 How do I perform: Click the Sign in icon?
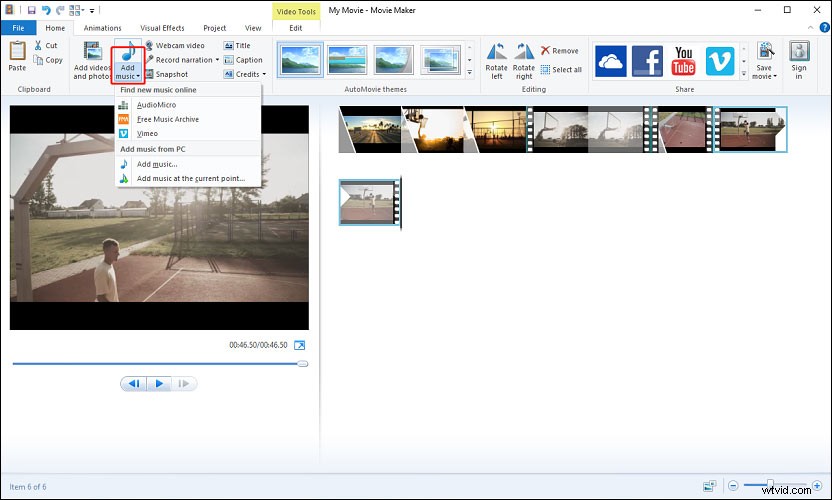799,51
